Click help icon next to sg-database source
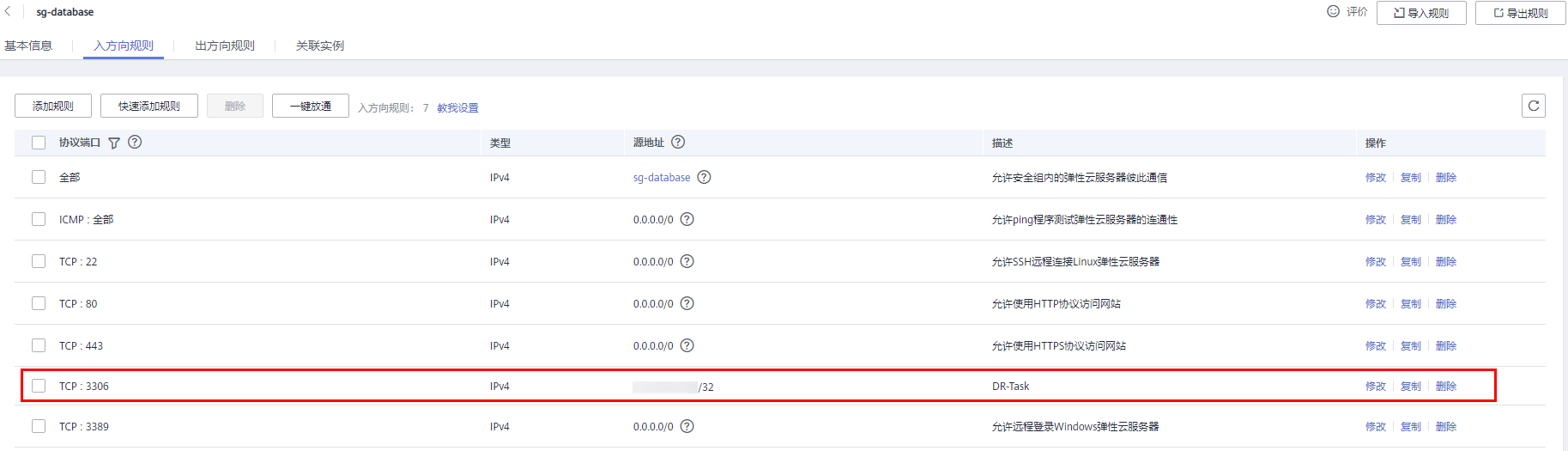The image size is (1568, 451). pyautogui.click(x=704, y=177)
